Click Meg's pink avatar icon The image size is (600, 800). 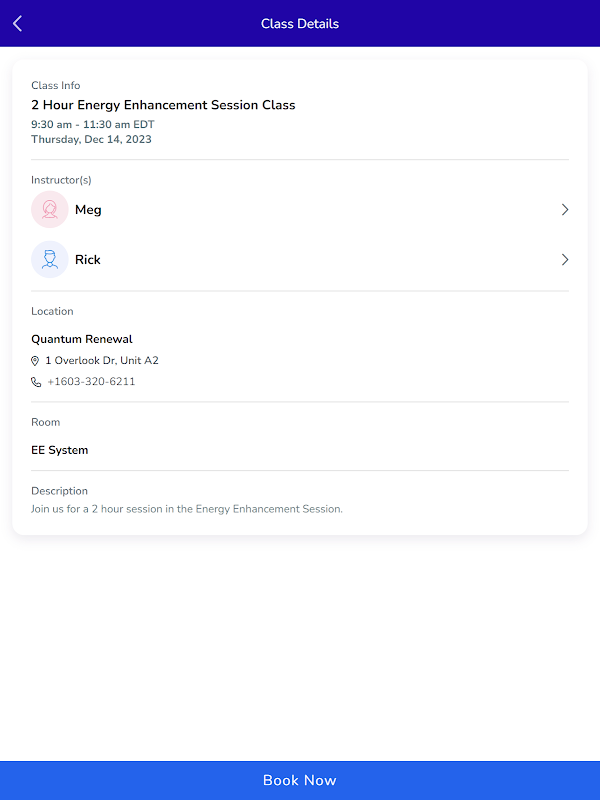pyautogui.click(x=50, y=210)
